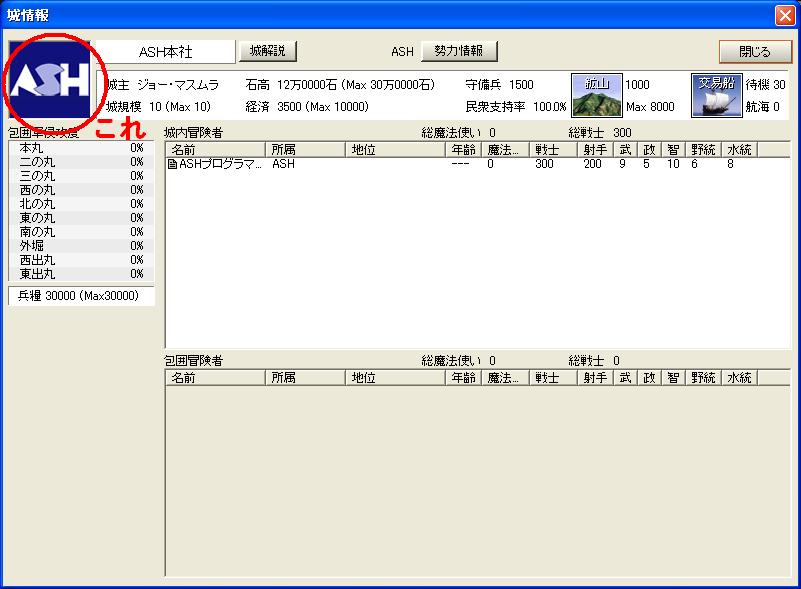This screenshot has width=801, height=589.
Task: Open 勢力情報 faction information
Action: click(x=459, y=51)
